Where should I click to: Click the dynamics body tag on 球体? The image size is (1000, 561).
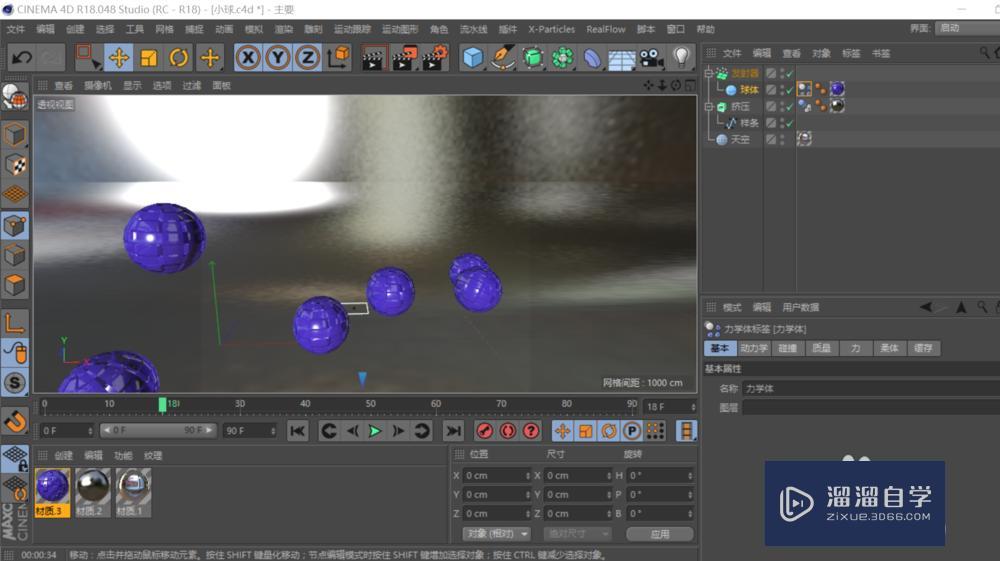(x=804, y=89)
